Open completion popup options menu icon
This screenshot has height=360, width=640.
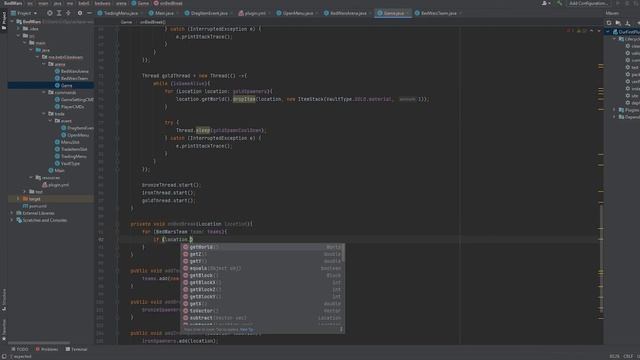341,329
